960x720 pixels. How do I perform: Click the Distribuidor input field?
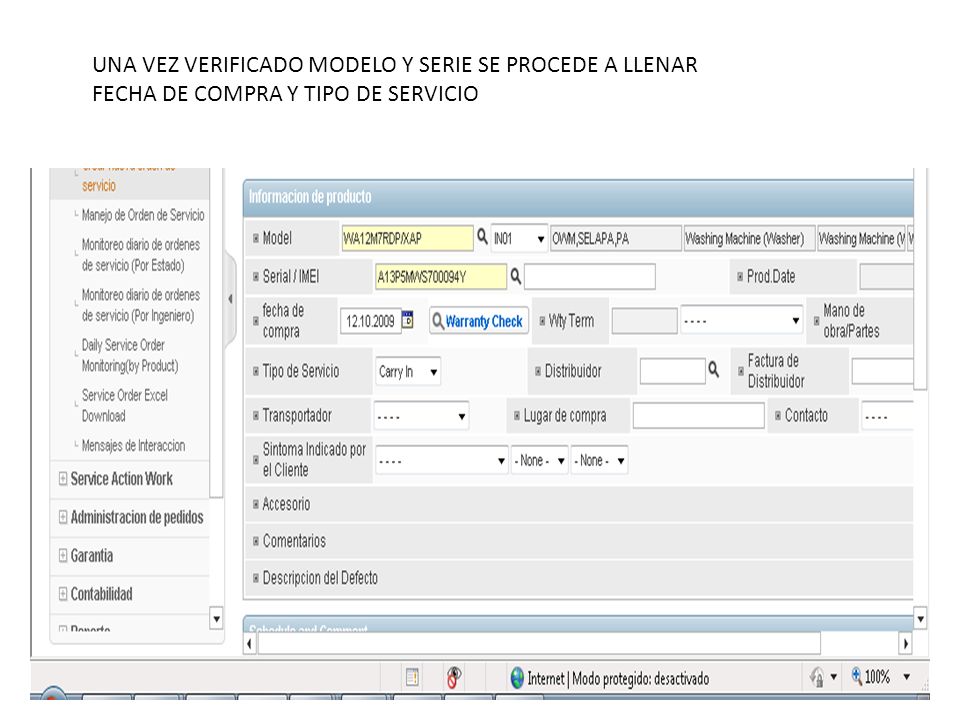(x=672, y=371)
